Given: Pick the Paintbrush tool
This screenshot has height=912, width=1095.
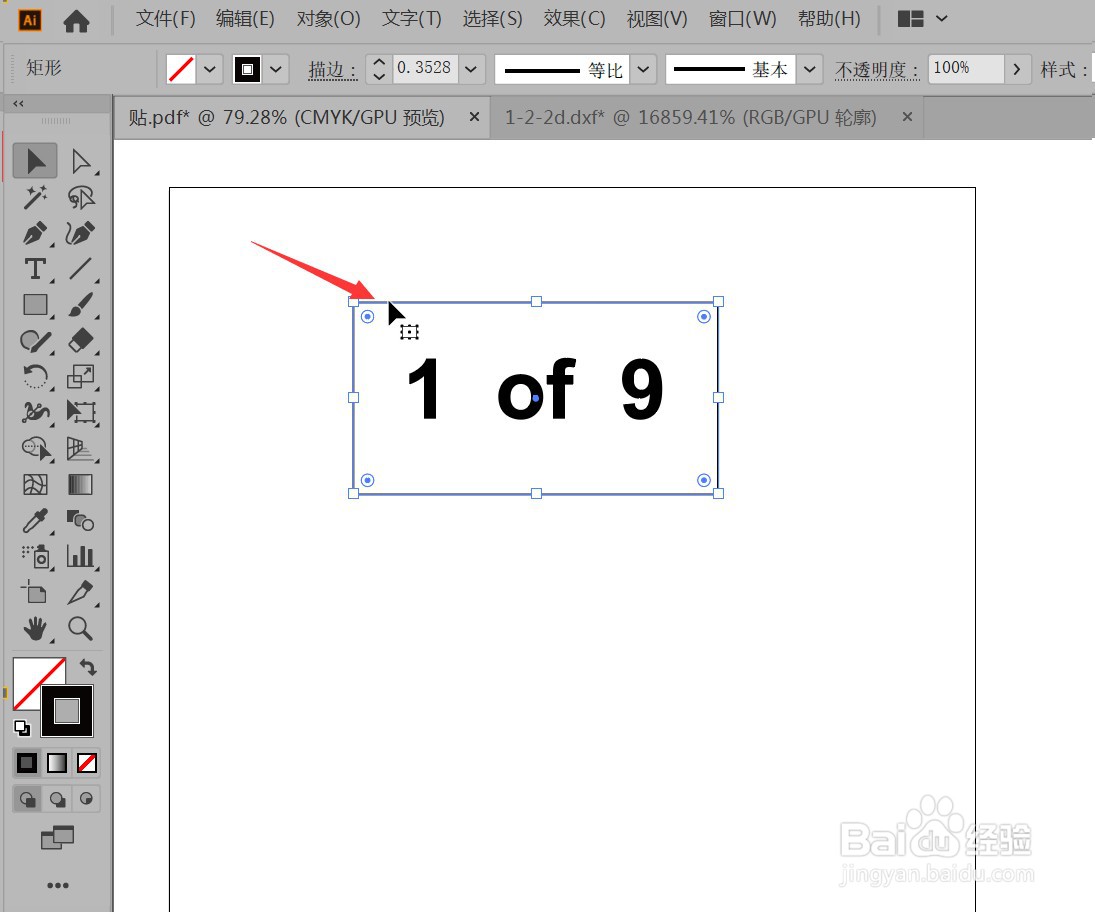Looking at the screenshot, I should (x=81, y=305).
